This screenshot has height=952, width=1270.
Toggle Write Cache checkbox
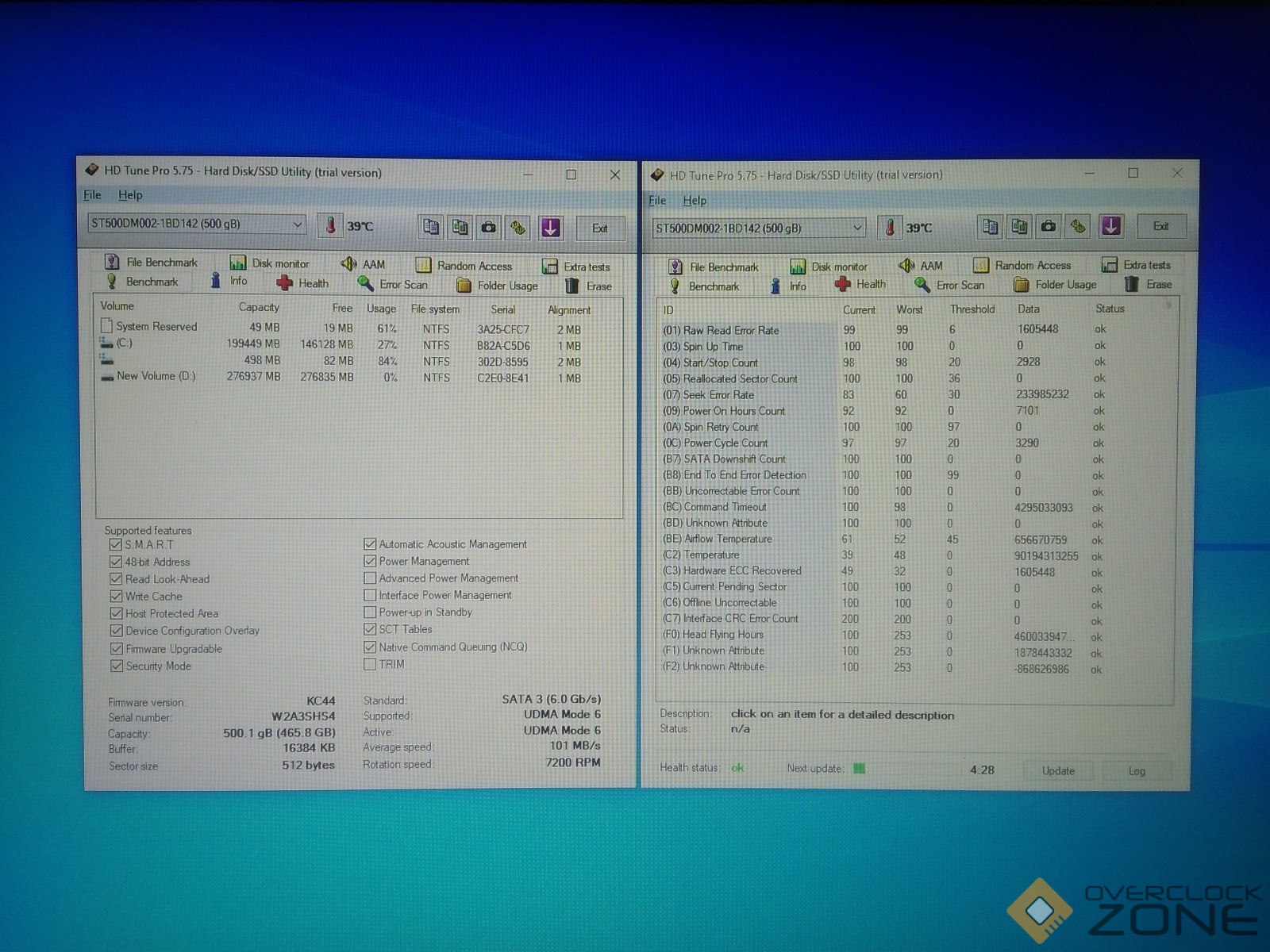click(x=116, y=596)
